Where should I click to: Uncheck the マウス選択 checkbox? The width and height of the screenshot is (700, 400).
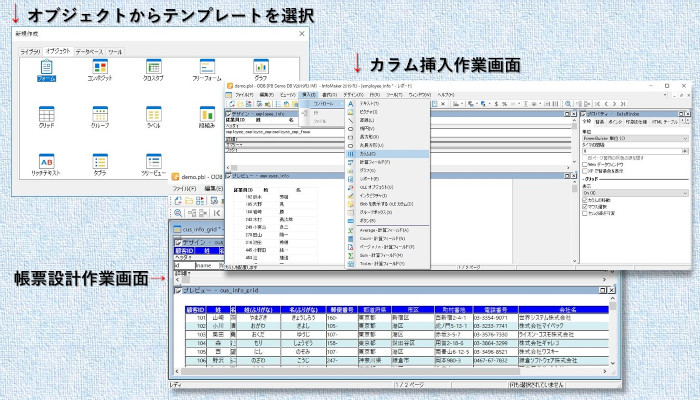click(585, 207)
